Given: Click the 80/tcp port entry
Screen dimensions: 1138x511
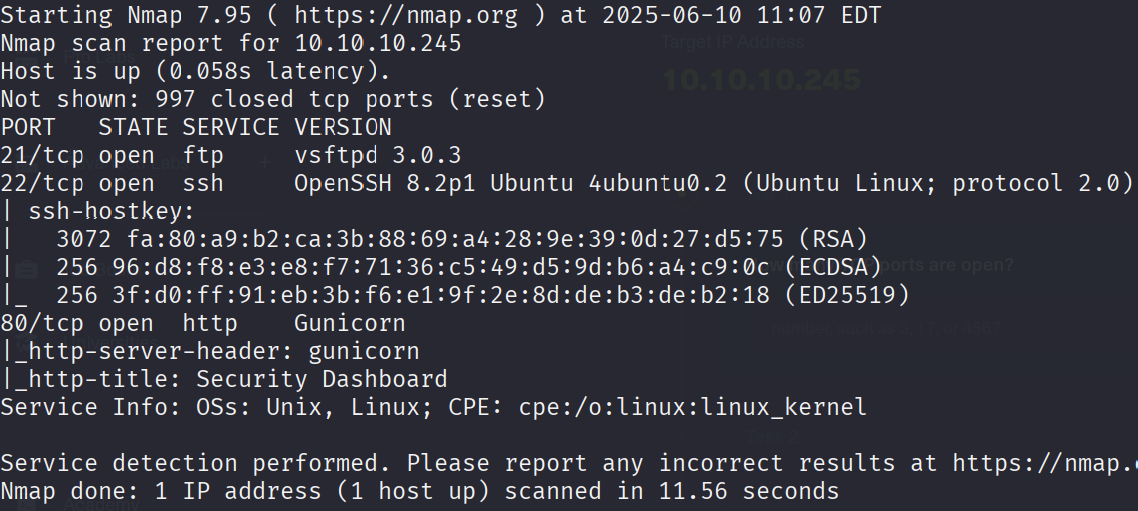Looking at the screenshot, I should 41,323.
